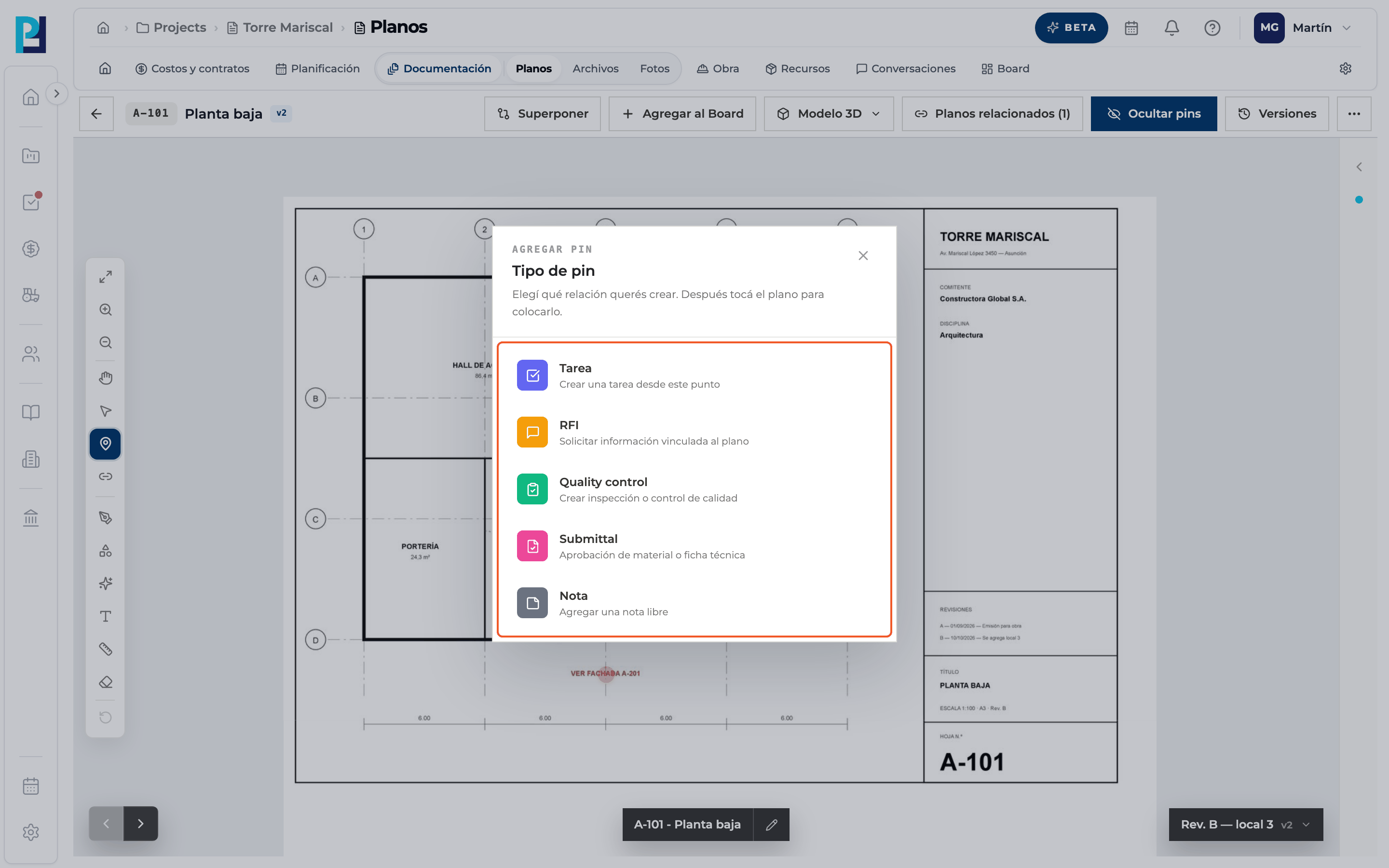Screen dimensions: 1389x868
Task: Go to next sheet arrow
Action: 141,824
